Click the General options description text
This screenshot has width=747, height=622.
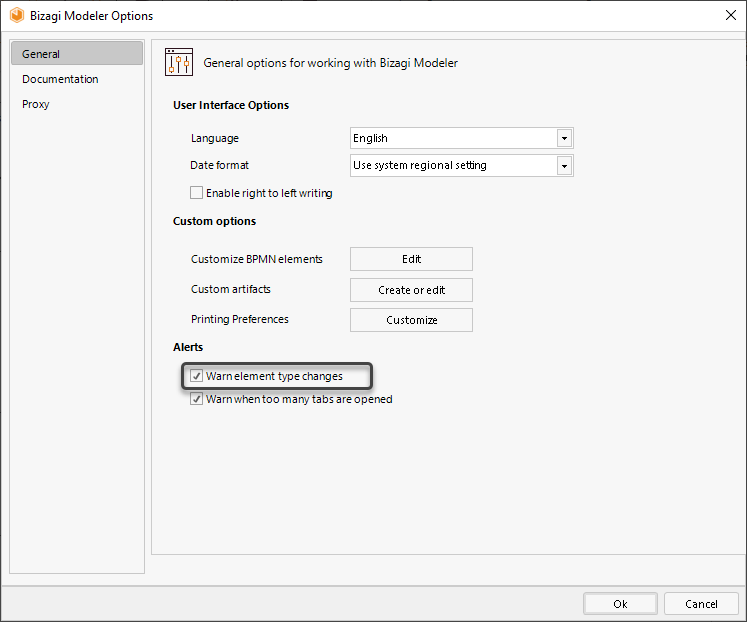(x=331, y=63)
